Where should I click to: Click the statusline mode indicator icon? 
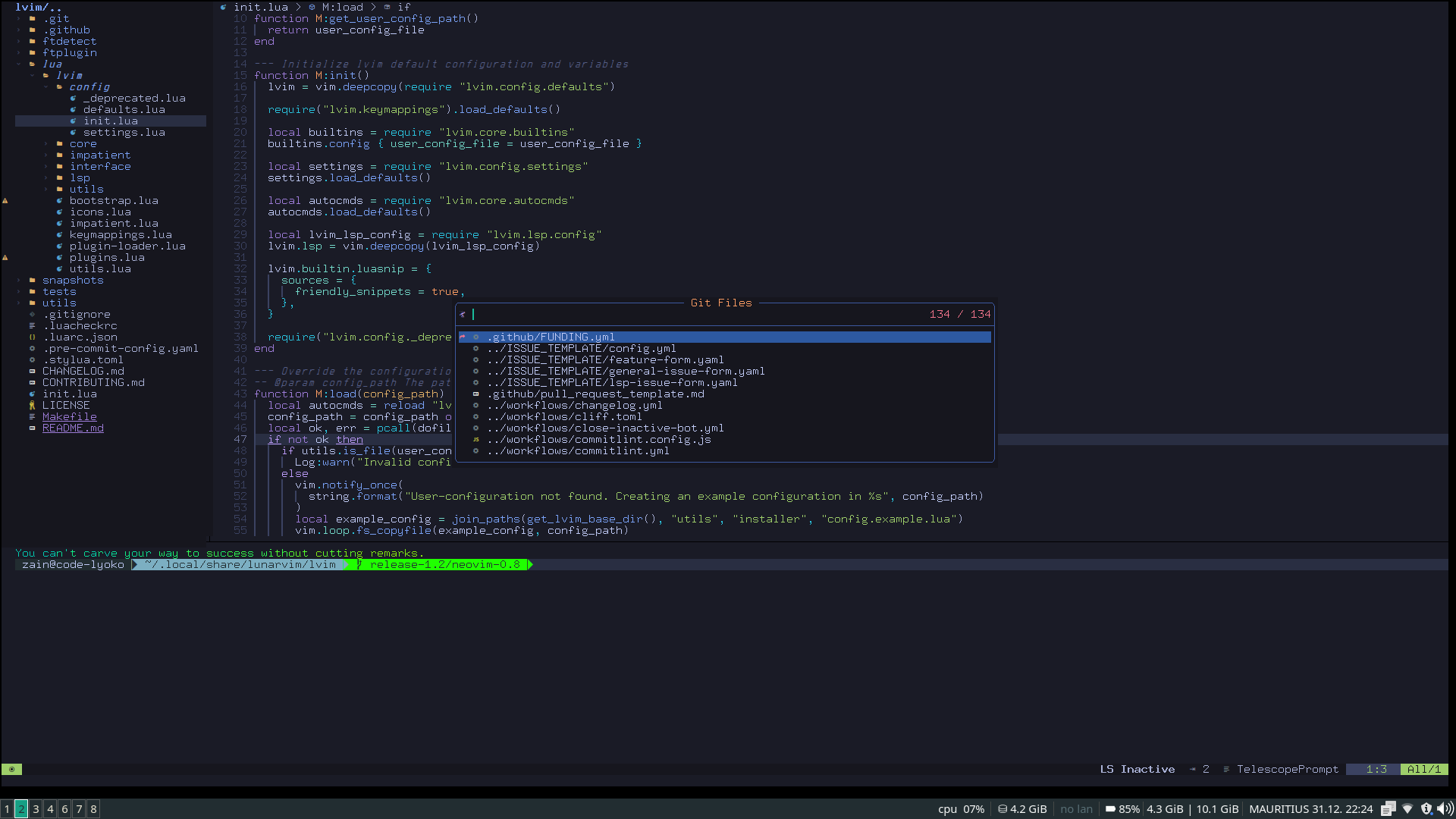(x=11, y=769)
